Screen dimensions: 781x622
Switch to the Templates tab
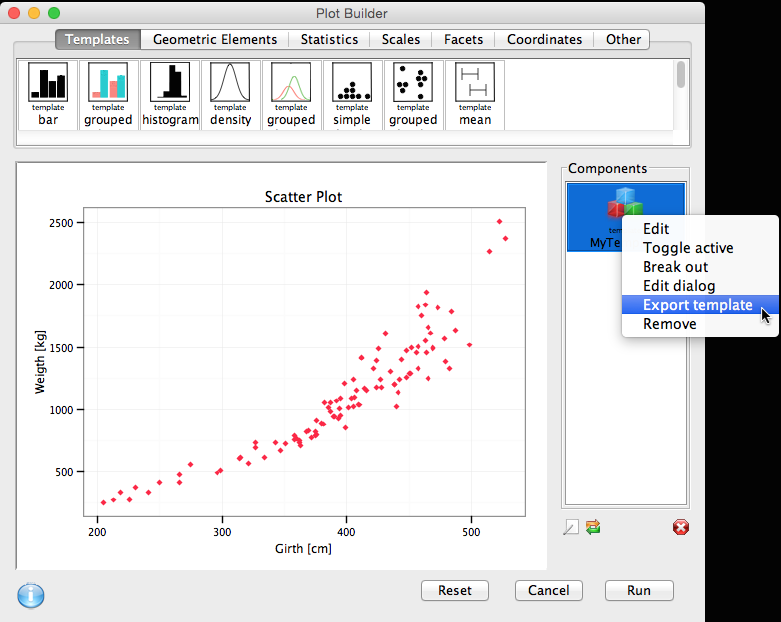(98, 39)
